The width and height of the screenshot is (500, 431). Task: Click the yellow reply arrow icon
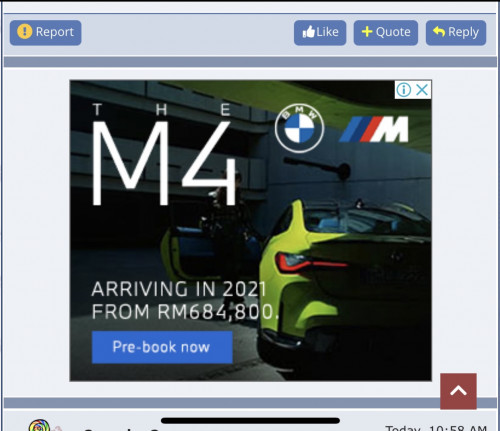point(439,32)
